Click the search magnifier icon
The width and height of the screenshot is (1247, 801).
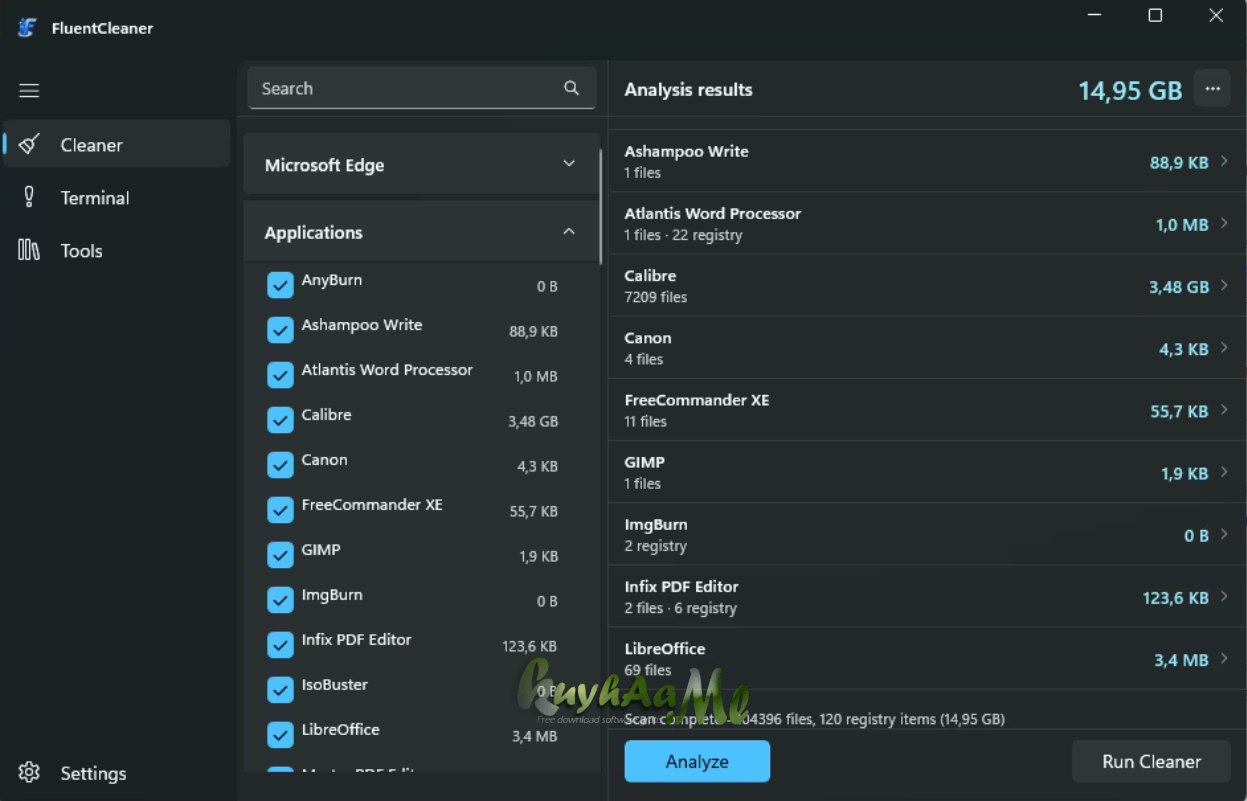pos(571,88)
